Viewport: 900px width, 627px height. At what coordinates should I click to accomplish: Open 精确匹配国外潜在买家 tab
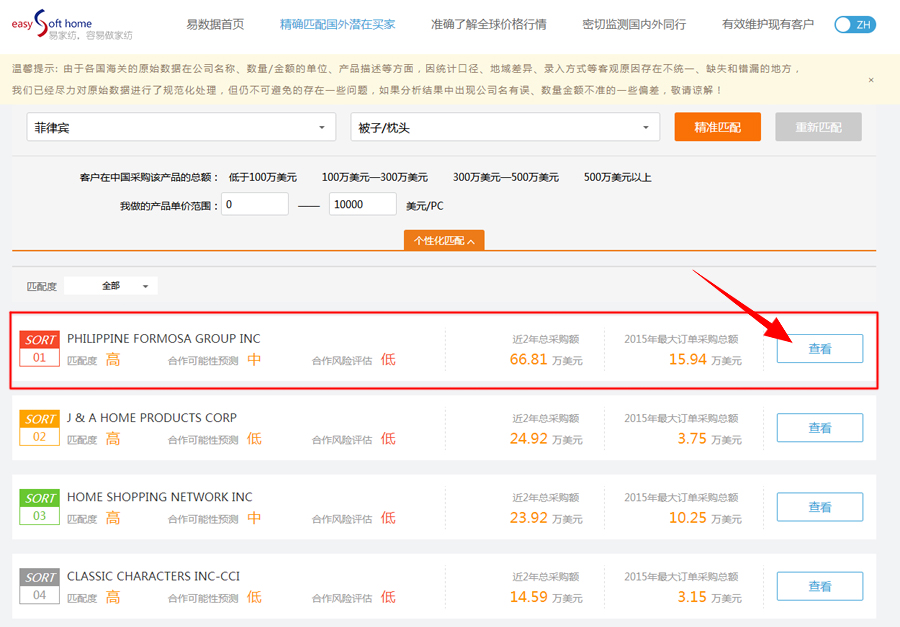(338, 24)
